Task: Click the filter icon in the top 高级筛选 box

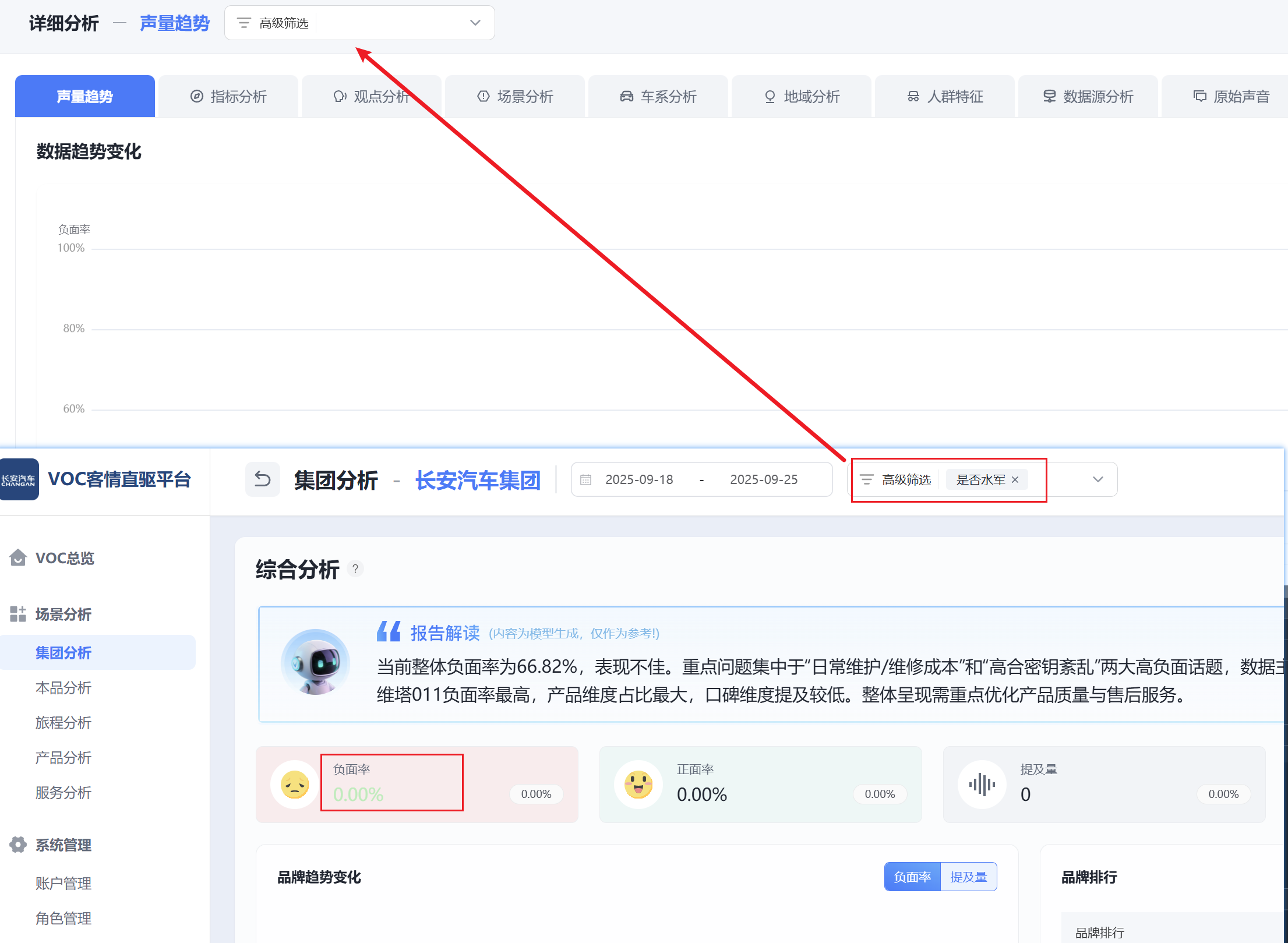Action: 244,23
